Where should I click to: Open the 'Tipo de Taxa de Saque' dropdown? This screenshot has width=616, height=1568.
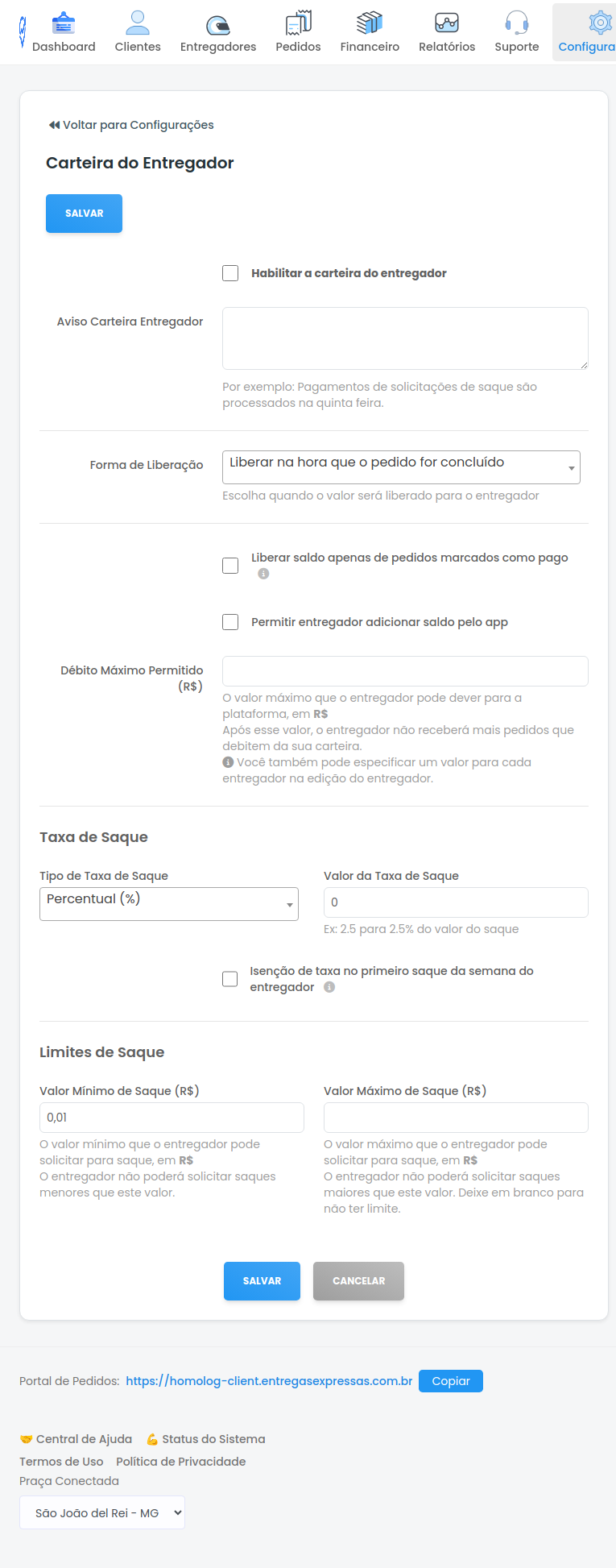(x=169, y=903)
